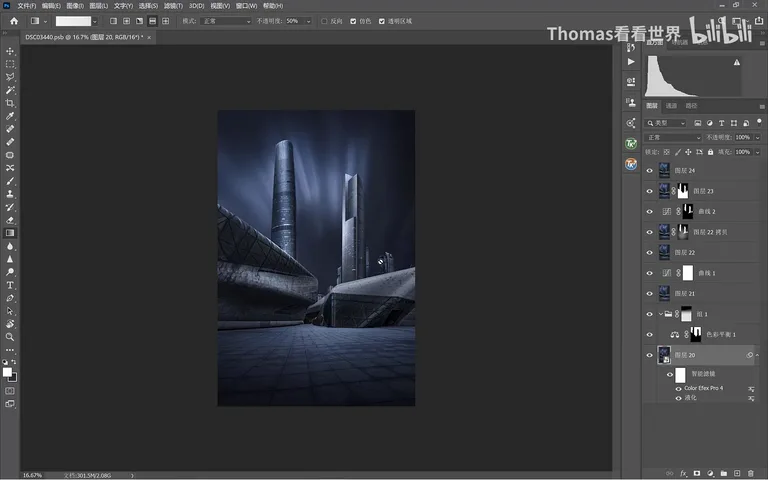Click the Lock all padlock icon

tap(710, 152)
